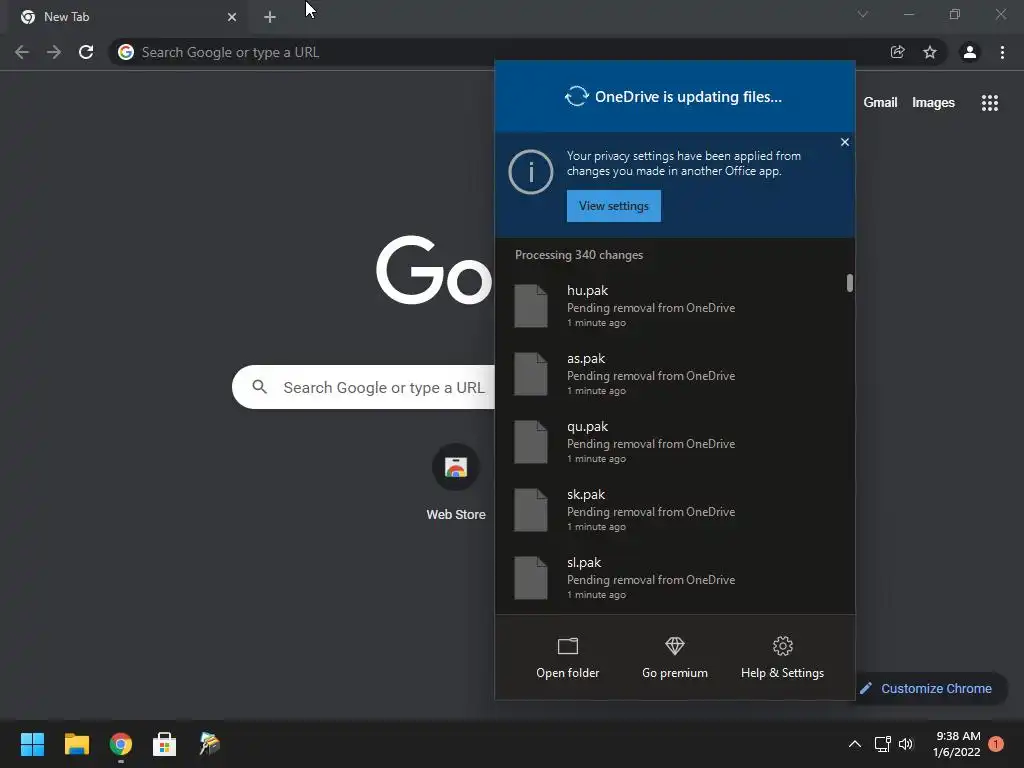Open the Chrome three-dot menu
Viewport: 1024px width, 768px height.
click(x=1002, y=52)
